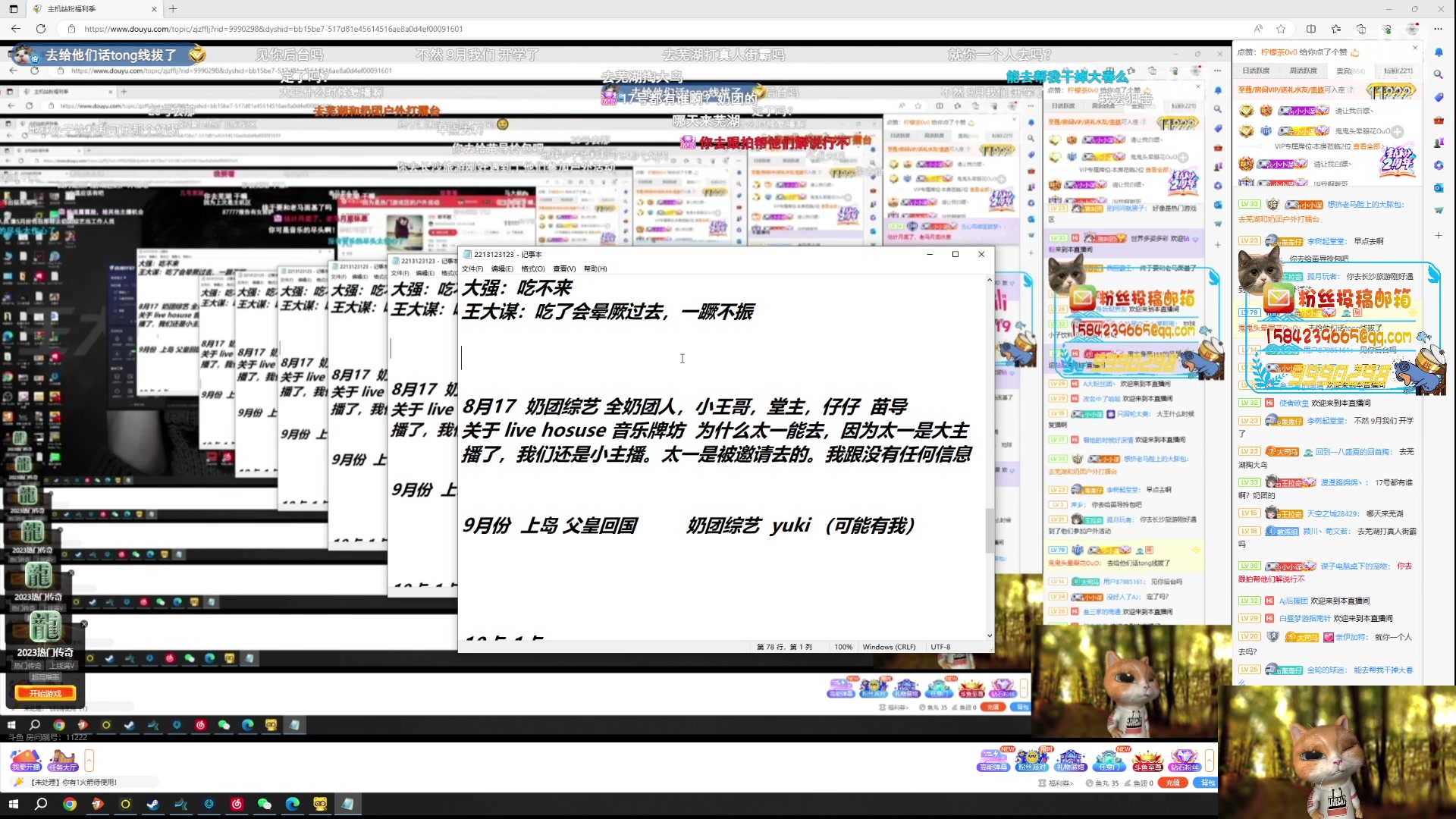Open NetEase Cloud Music from taskbar

pos(237,804)
